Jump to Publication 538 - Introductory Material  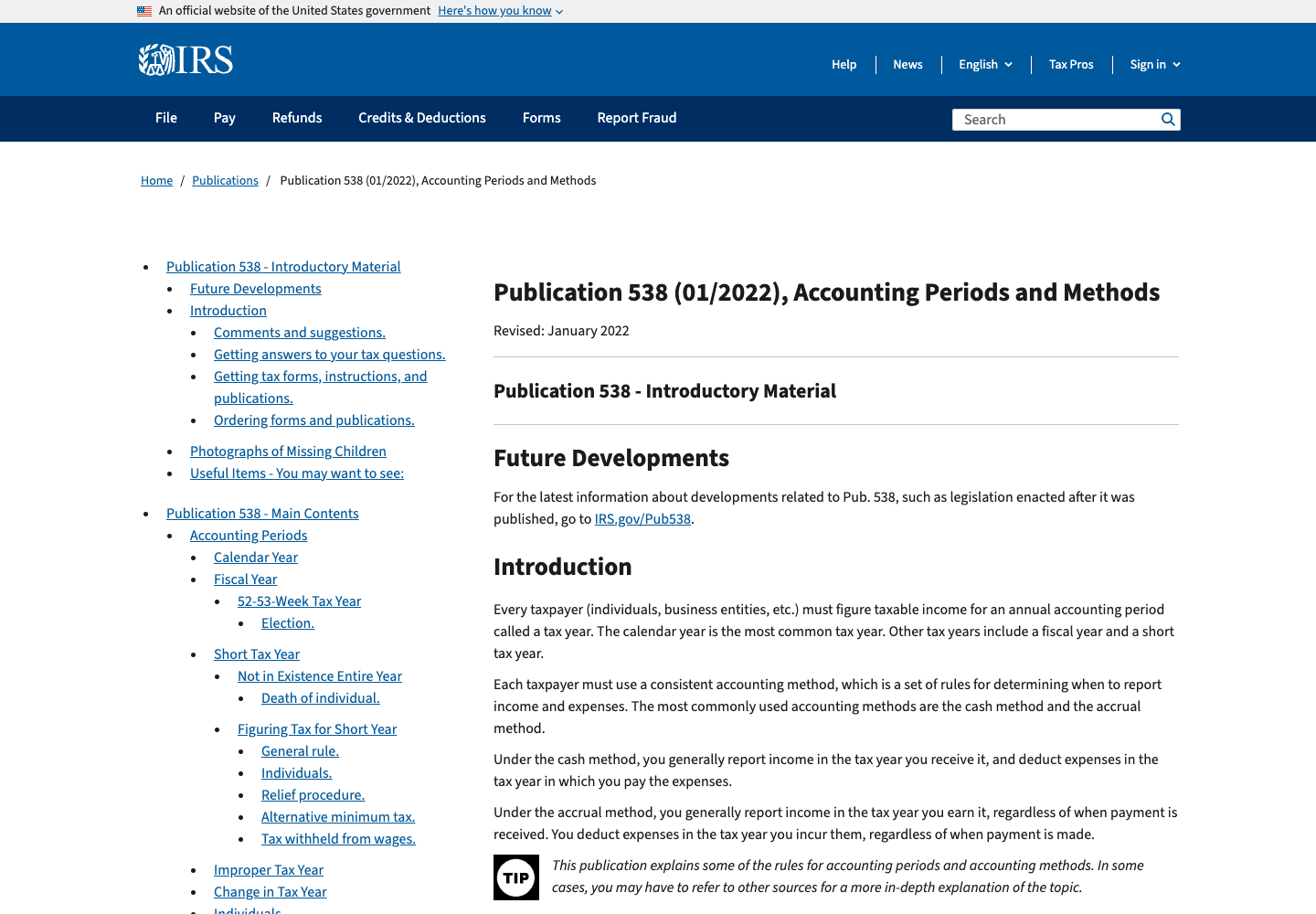pos(283,267)
